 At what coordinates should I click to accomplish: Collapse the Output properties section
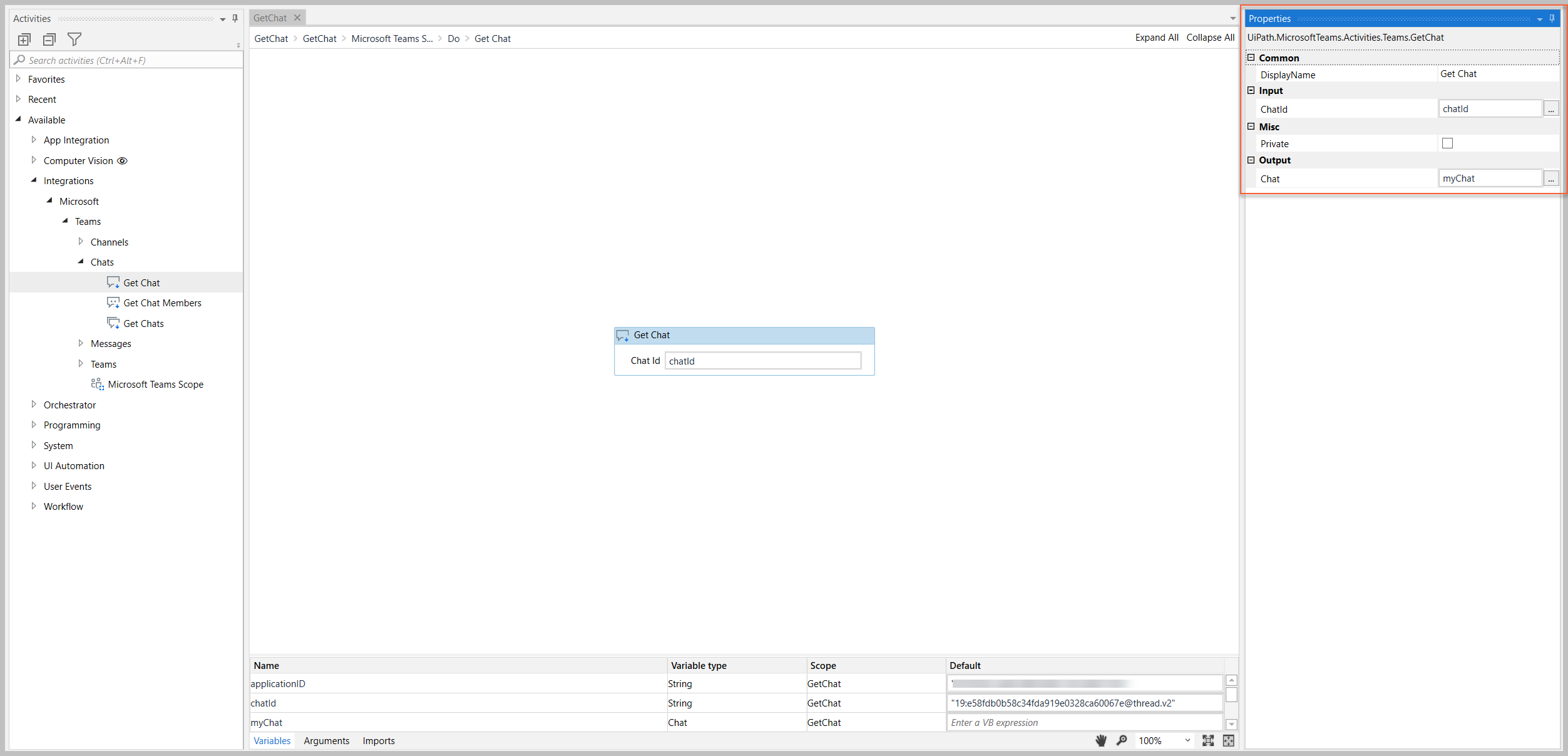pyautogui.click(x=1251, y=160)
